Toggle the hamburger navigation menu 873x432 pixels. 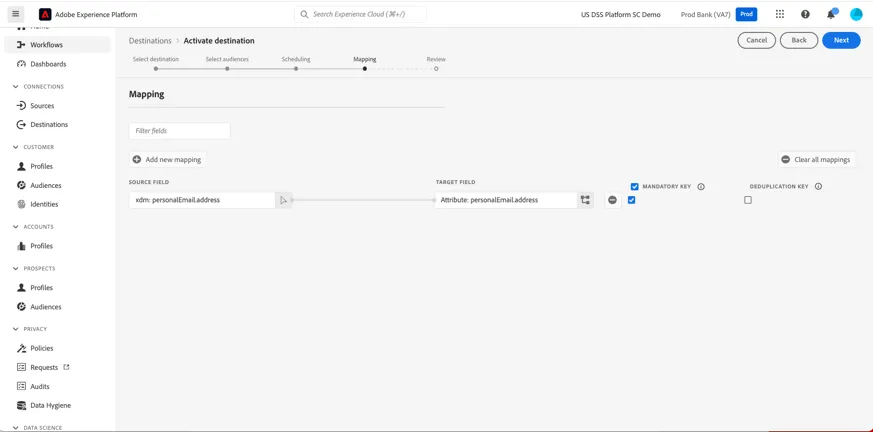(15, 14)
